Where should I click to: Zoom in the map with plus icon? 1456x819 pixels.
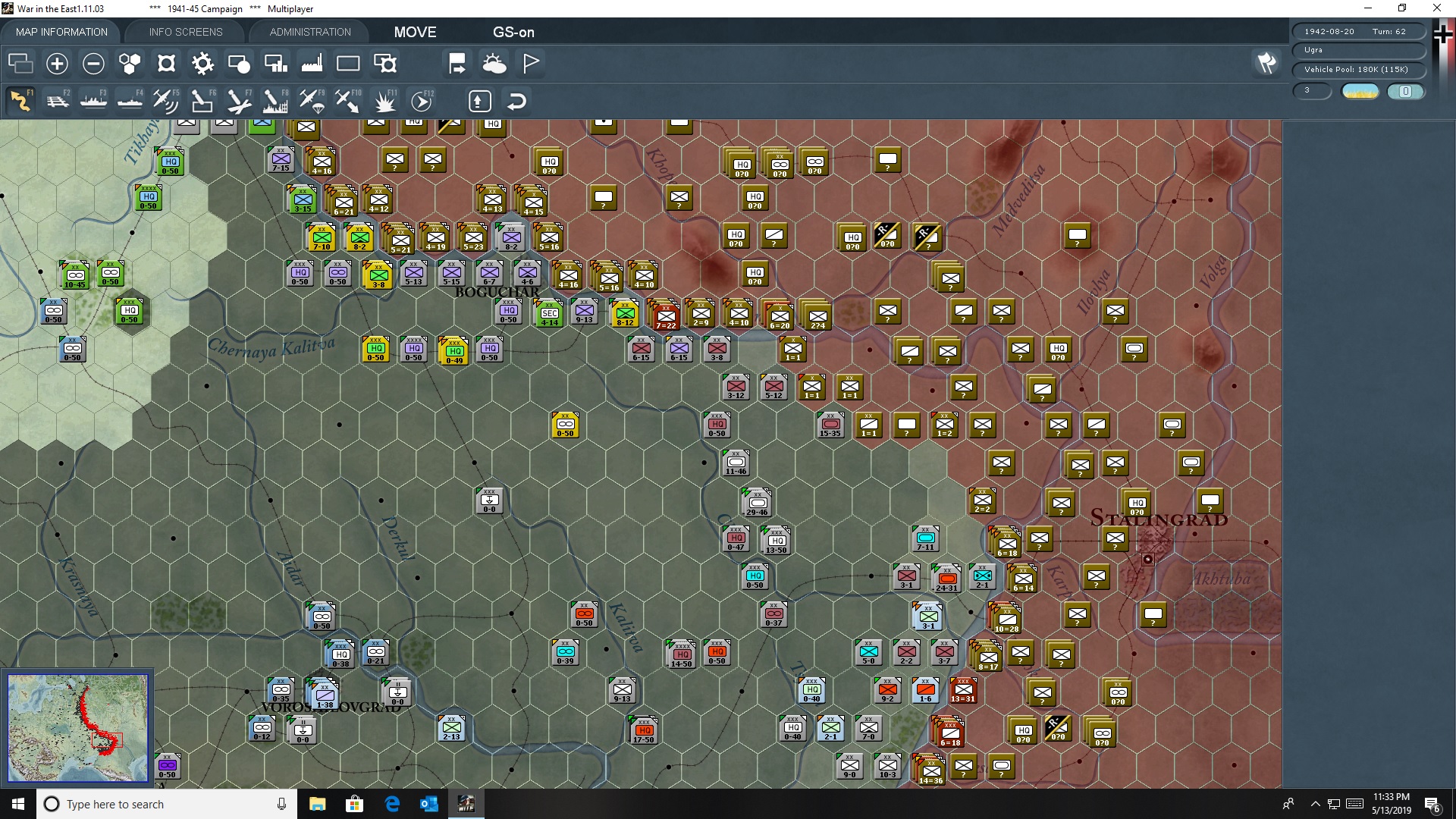pos(57,63)
